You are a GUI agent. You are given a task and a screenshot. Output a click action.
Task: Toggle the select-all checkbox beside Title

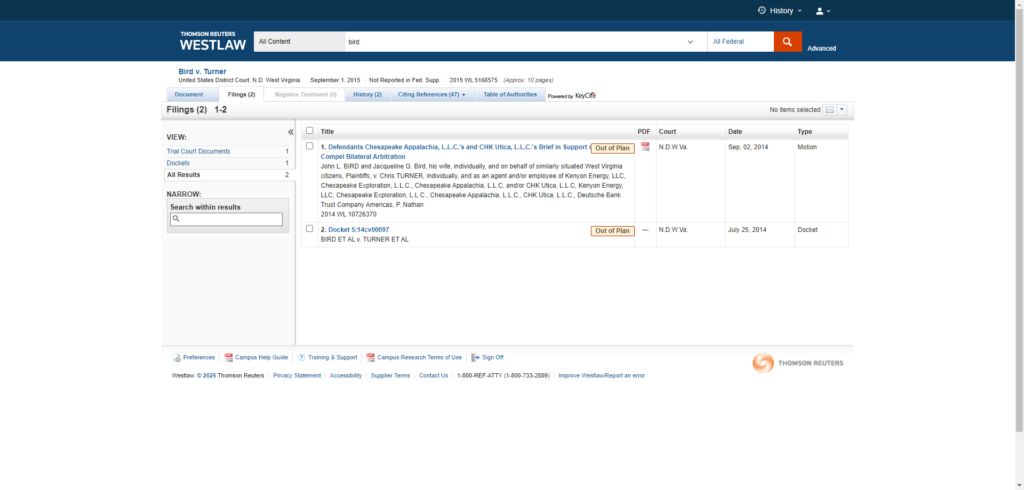[x=310, y=131]
